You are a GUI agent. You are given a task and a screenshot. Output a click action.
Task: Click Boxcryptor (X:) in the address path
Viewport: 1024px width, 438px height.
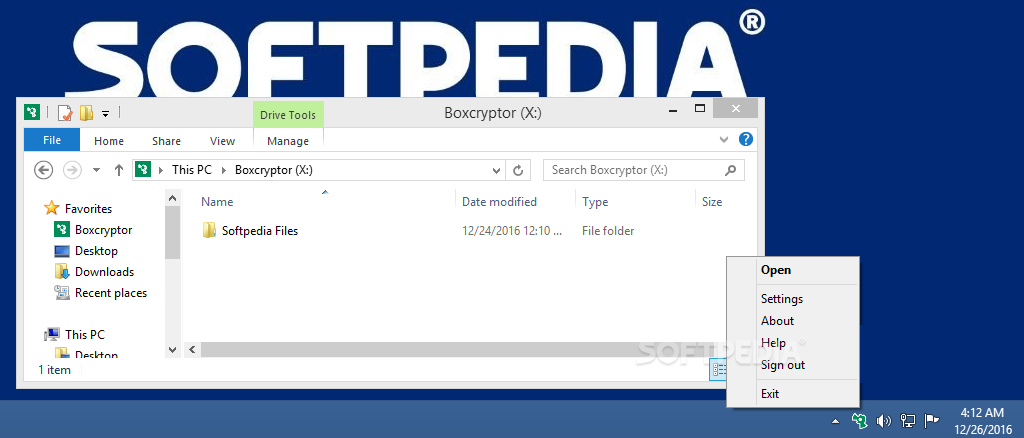tap(274, 170)
